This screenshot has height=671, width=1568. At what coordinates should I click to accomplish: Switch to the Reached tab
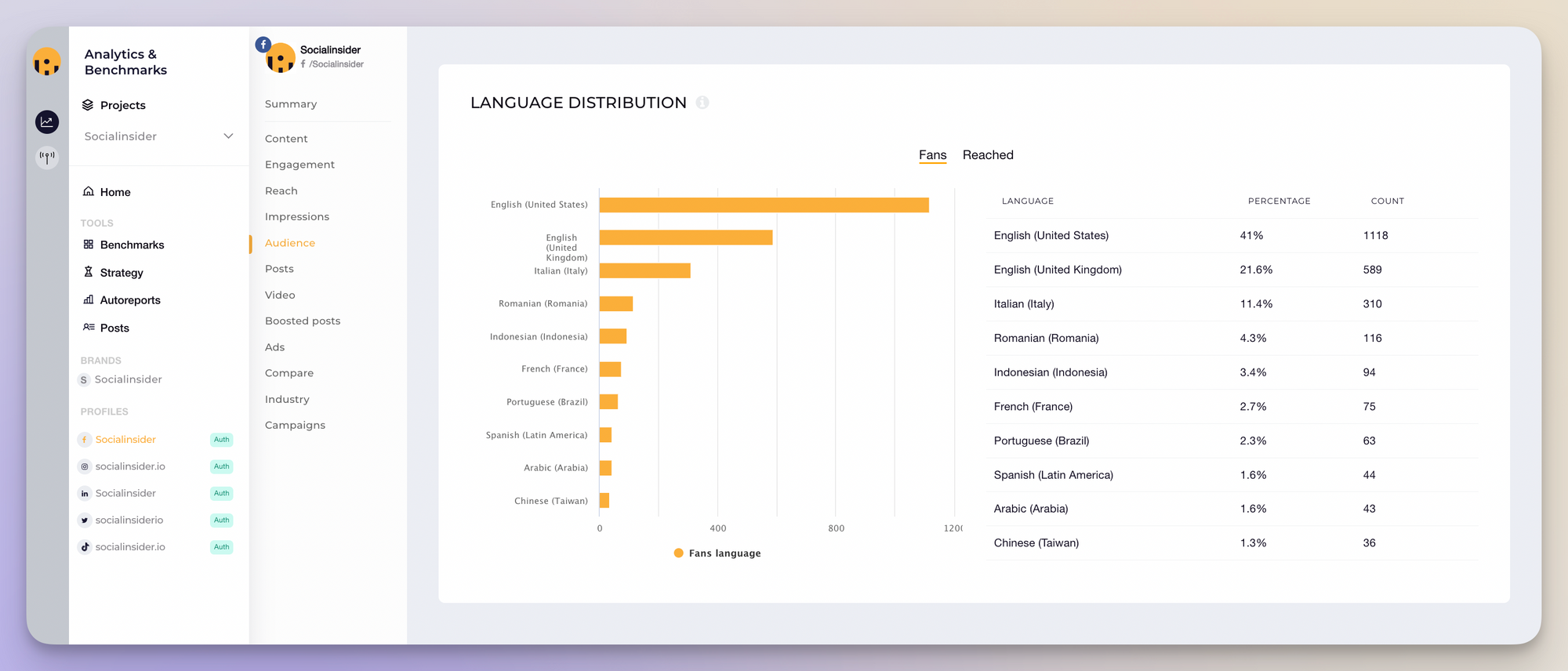pos(988,155)
